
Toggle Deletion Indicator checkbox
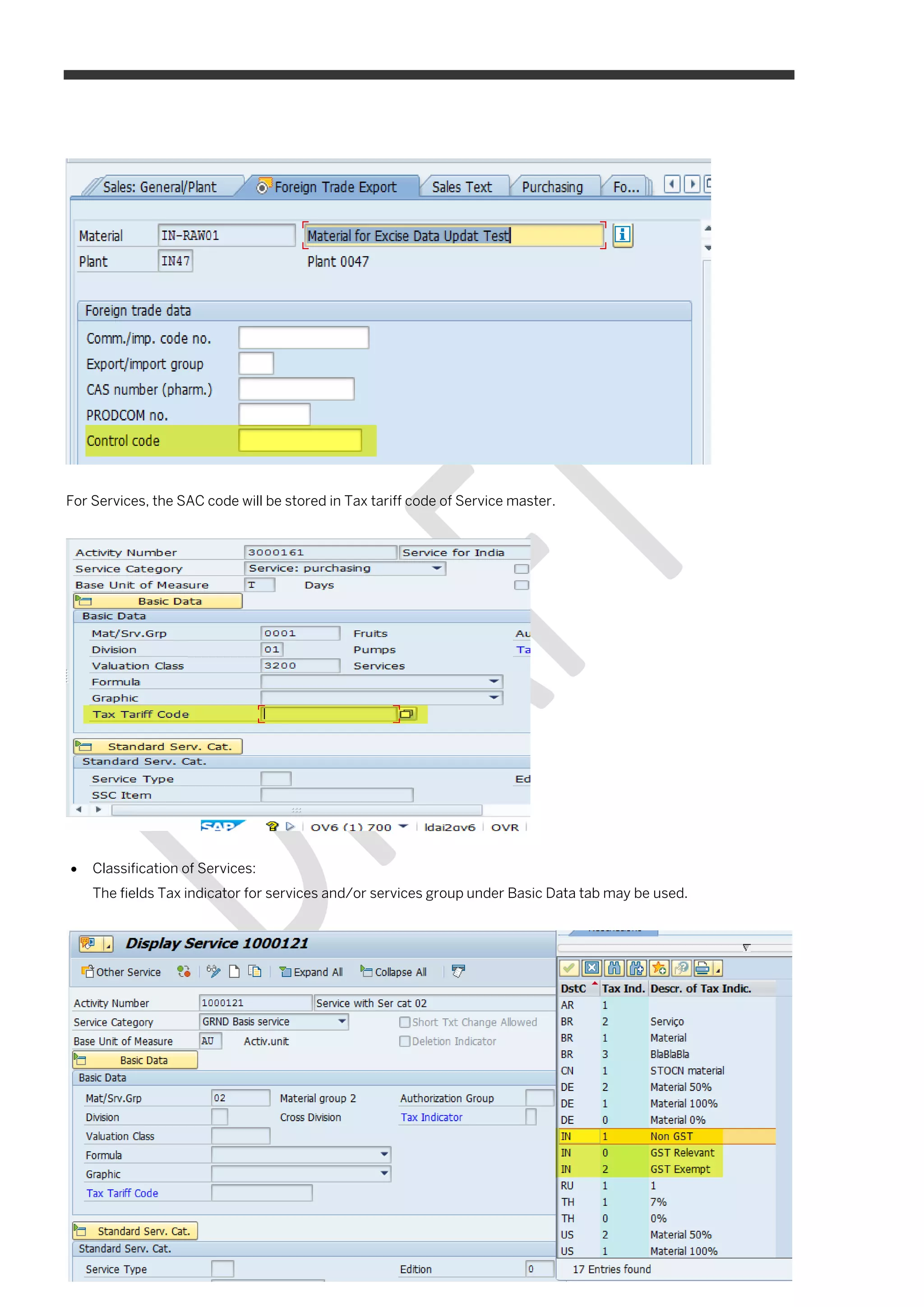click(x=405, y=1041)
